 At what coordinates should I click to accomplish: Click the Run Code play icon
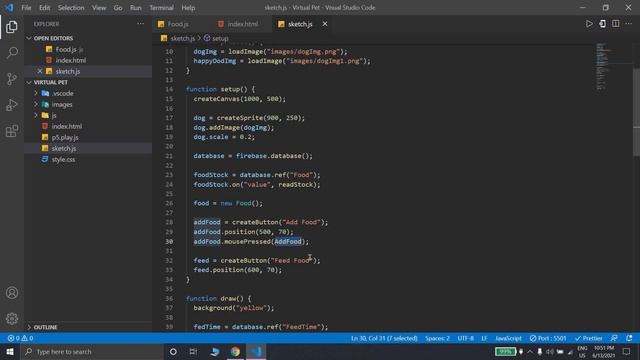tap(589, 24)
